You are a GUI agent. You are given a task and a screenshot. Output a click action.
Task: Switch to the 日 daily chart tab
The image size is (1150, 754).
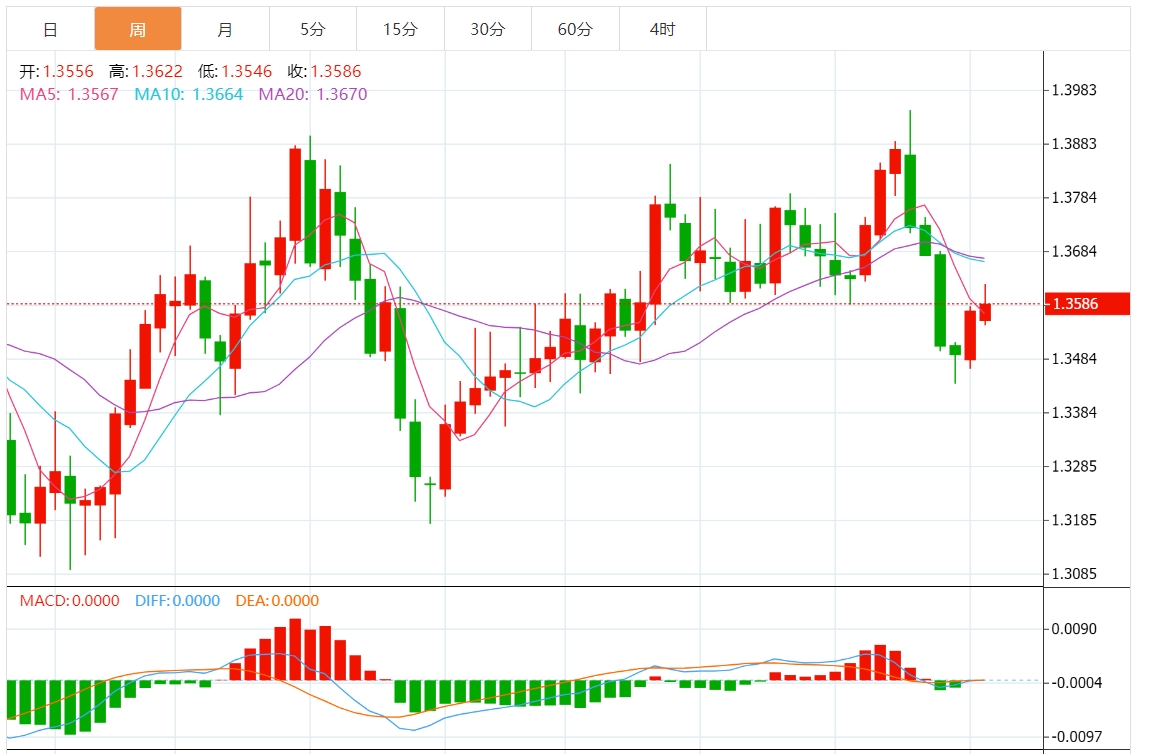(x=51, y=29)
